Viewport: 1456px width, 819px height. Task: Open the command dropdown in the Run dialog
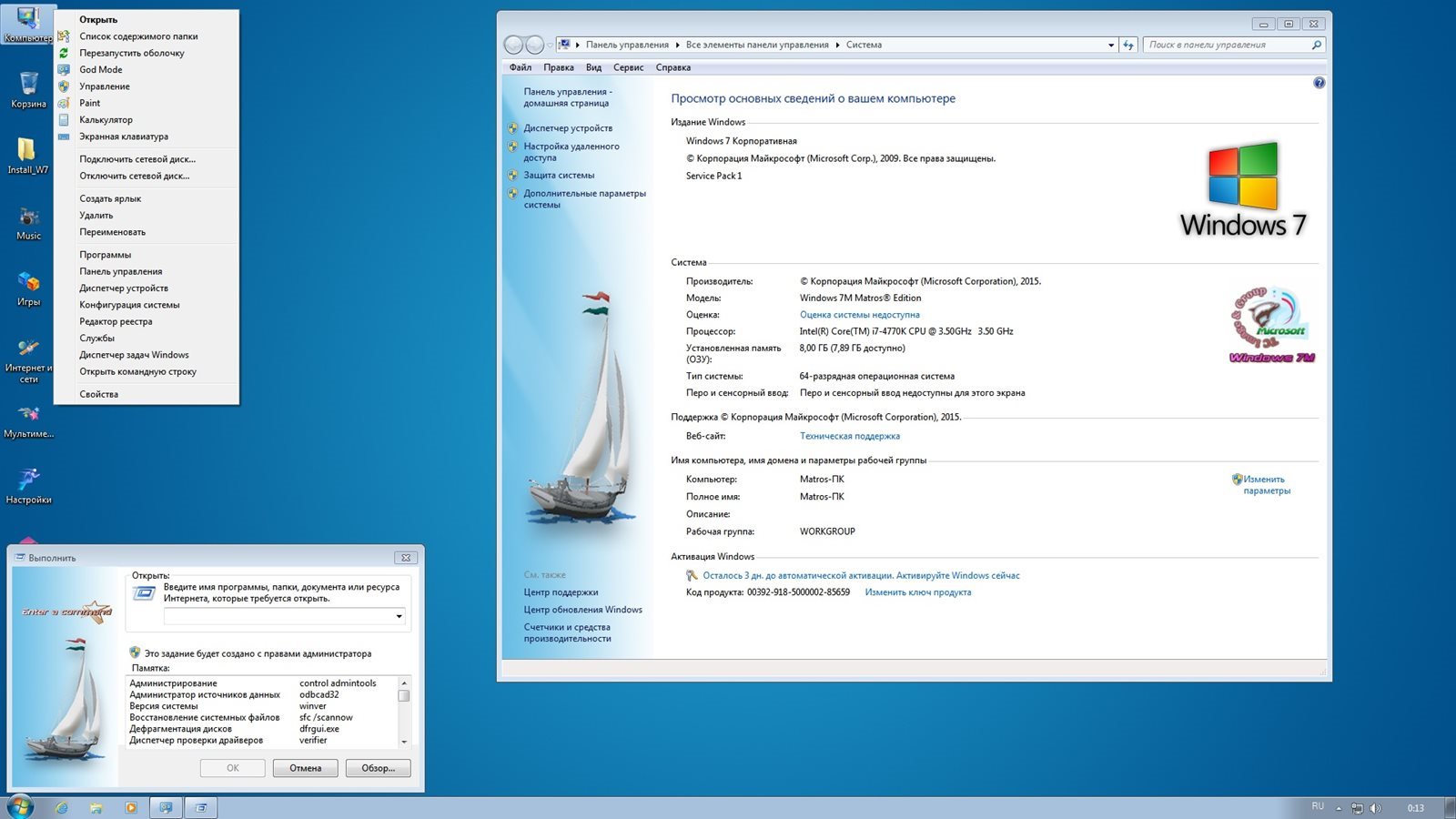point(399,616)
